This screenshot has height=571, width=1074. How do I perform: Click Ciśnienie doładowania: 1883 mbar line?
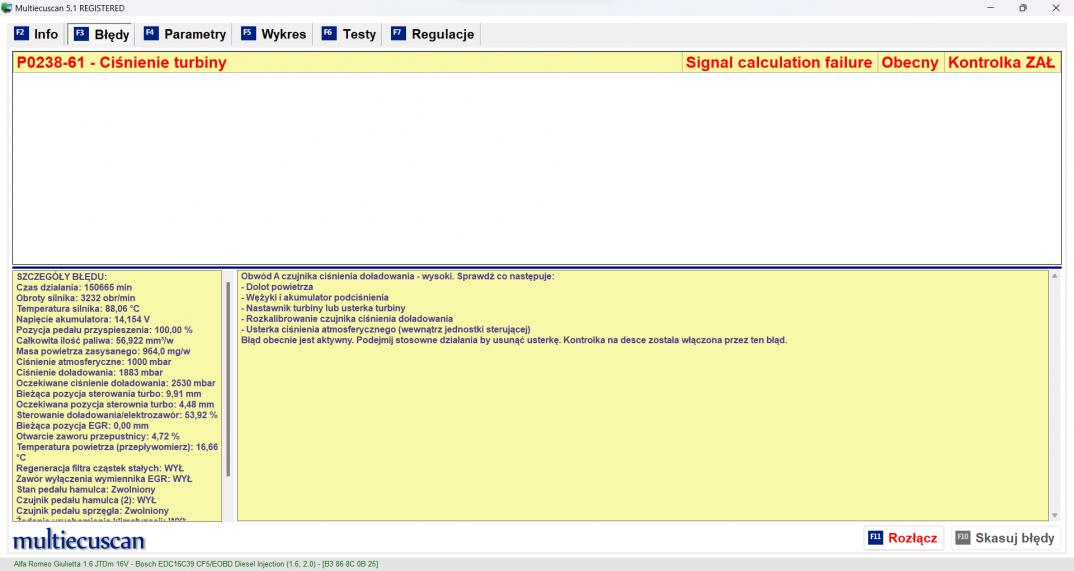click(x=89, y=372)
